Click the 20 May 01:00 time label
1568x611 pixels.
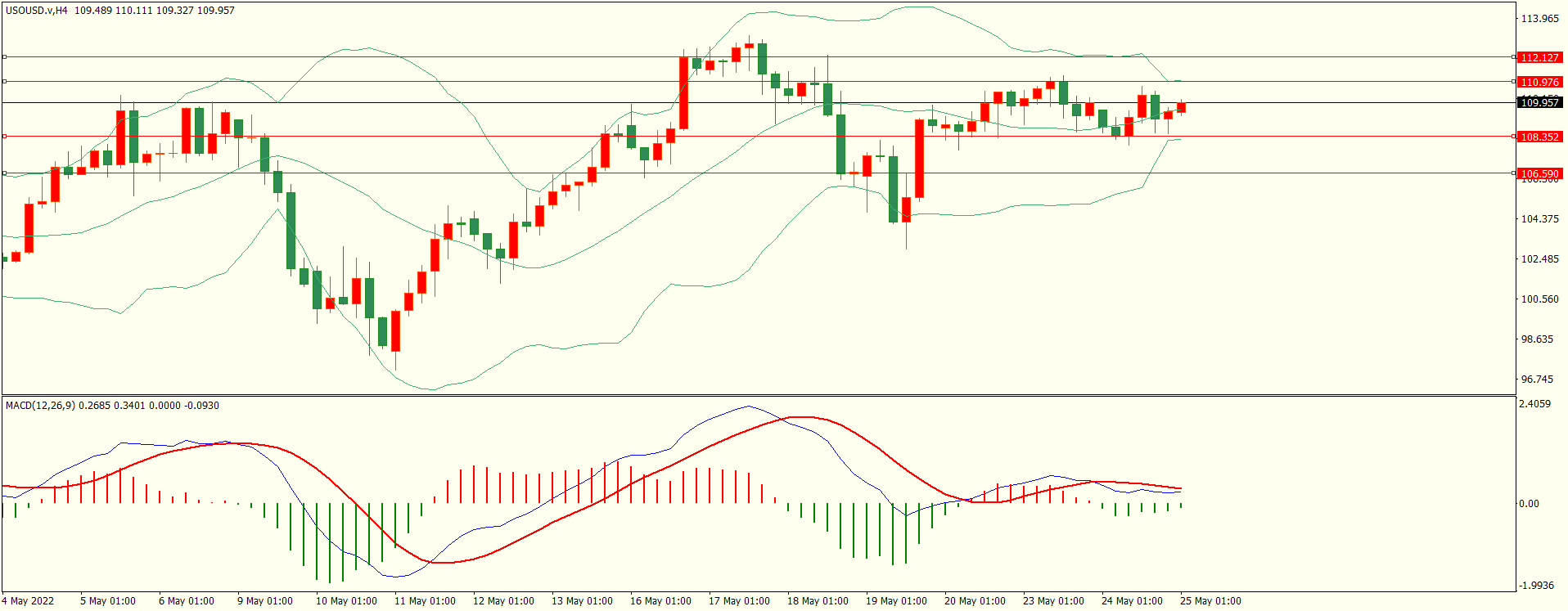(975, 600)
